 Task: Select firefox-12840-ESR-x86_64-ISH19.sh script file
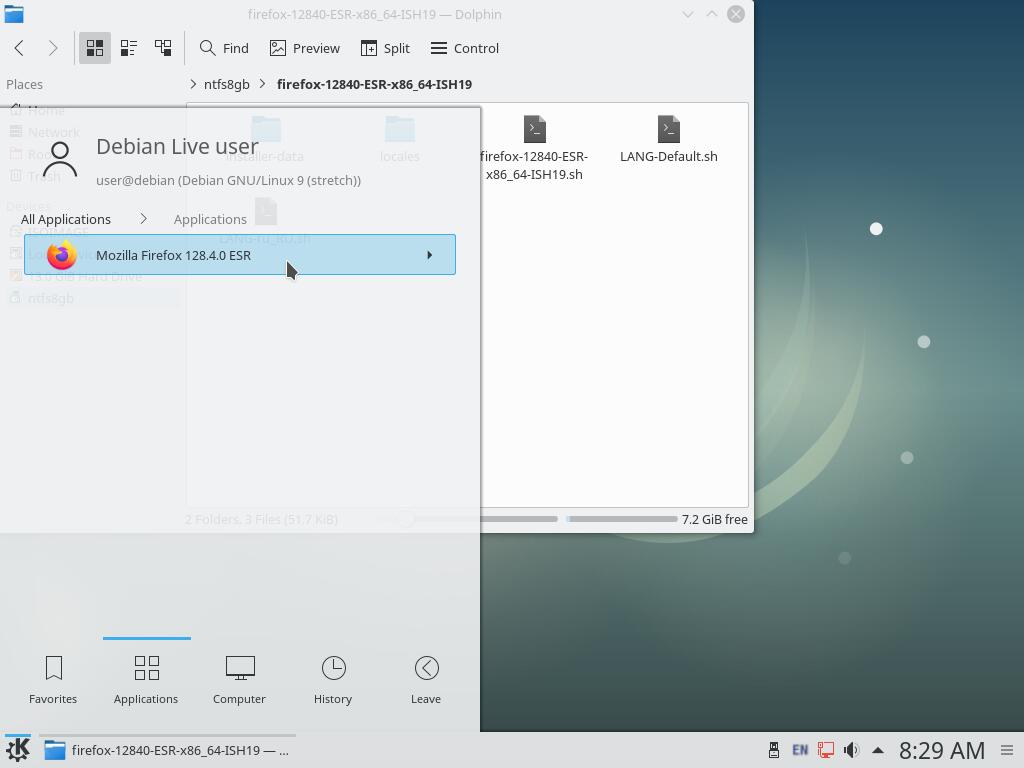[x=534, y=148]
